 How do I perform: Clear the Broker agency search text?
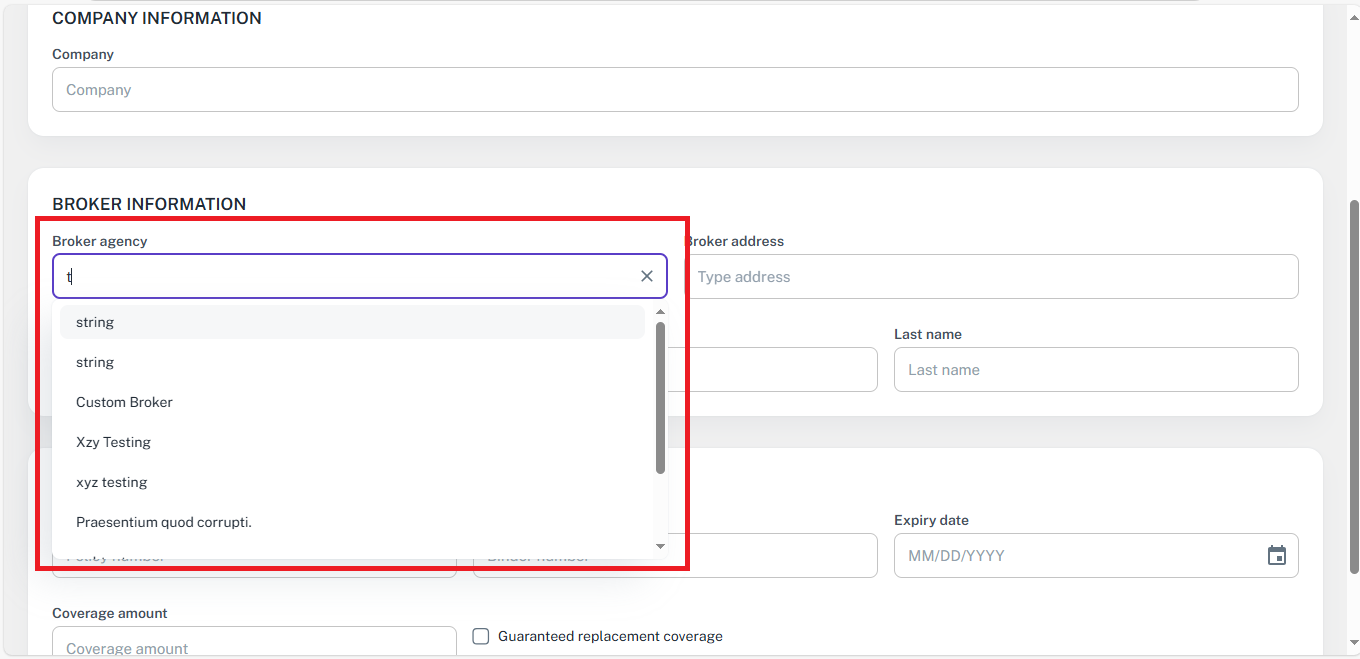[x=647, y=276]
